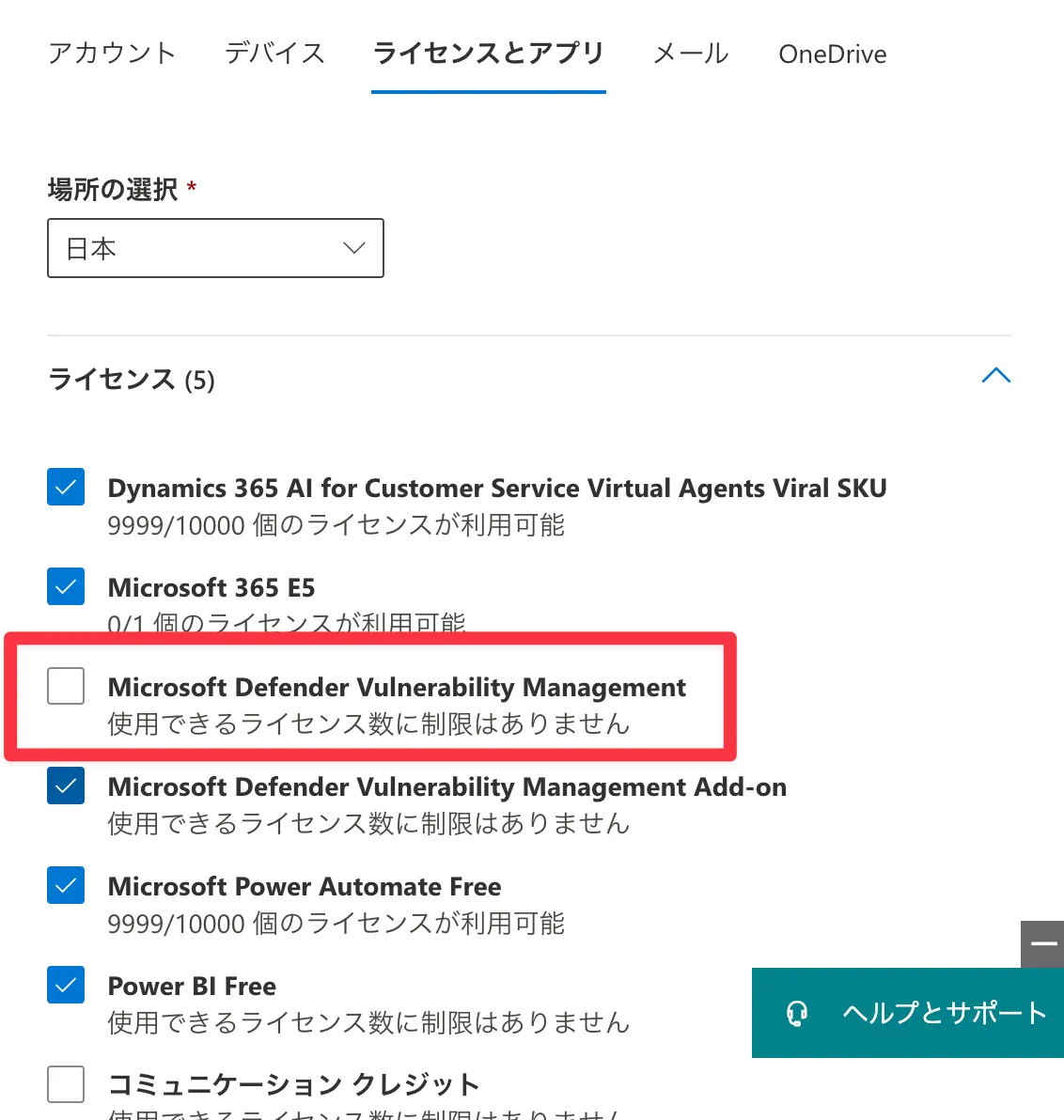This screenshot has height=1120, width=1064.
Task: Uncheck the Microsoft 365 E5 license
Action: (x=66, y=586)
